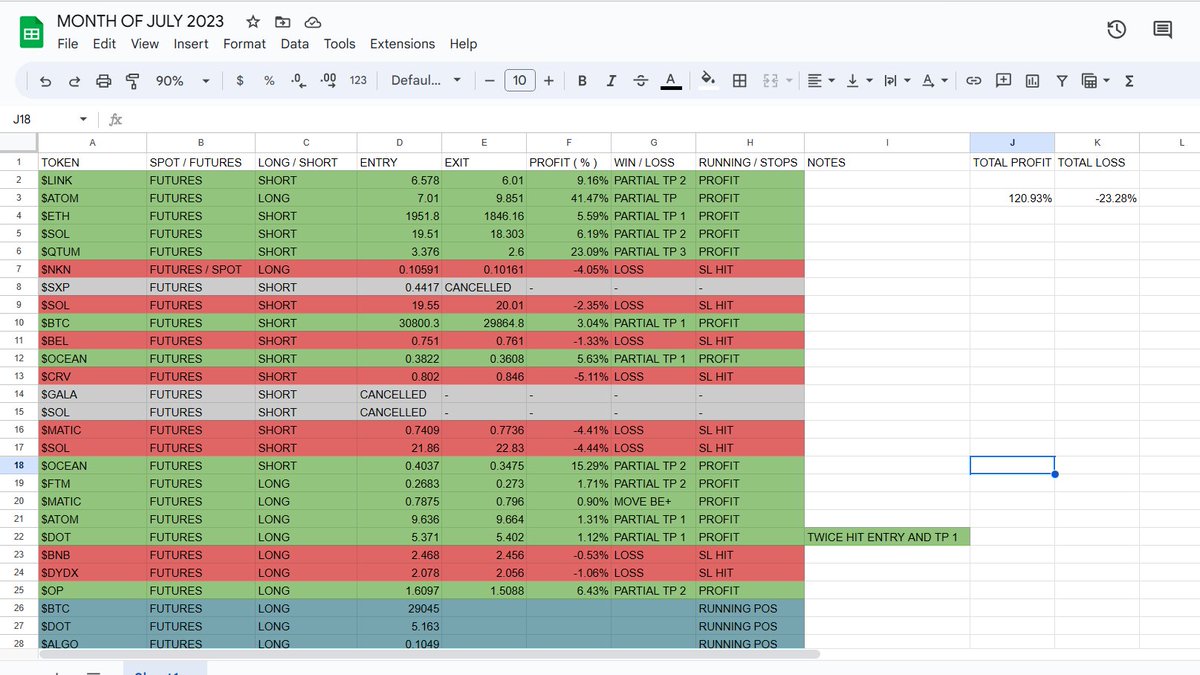Click the Redo arrow icon
The height and width of the screenshot is (675, 1200).
click(x=74, y=81)
